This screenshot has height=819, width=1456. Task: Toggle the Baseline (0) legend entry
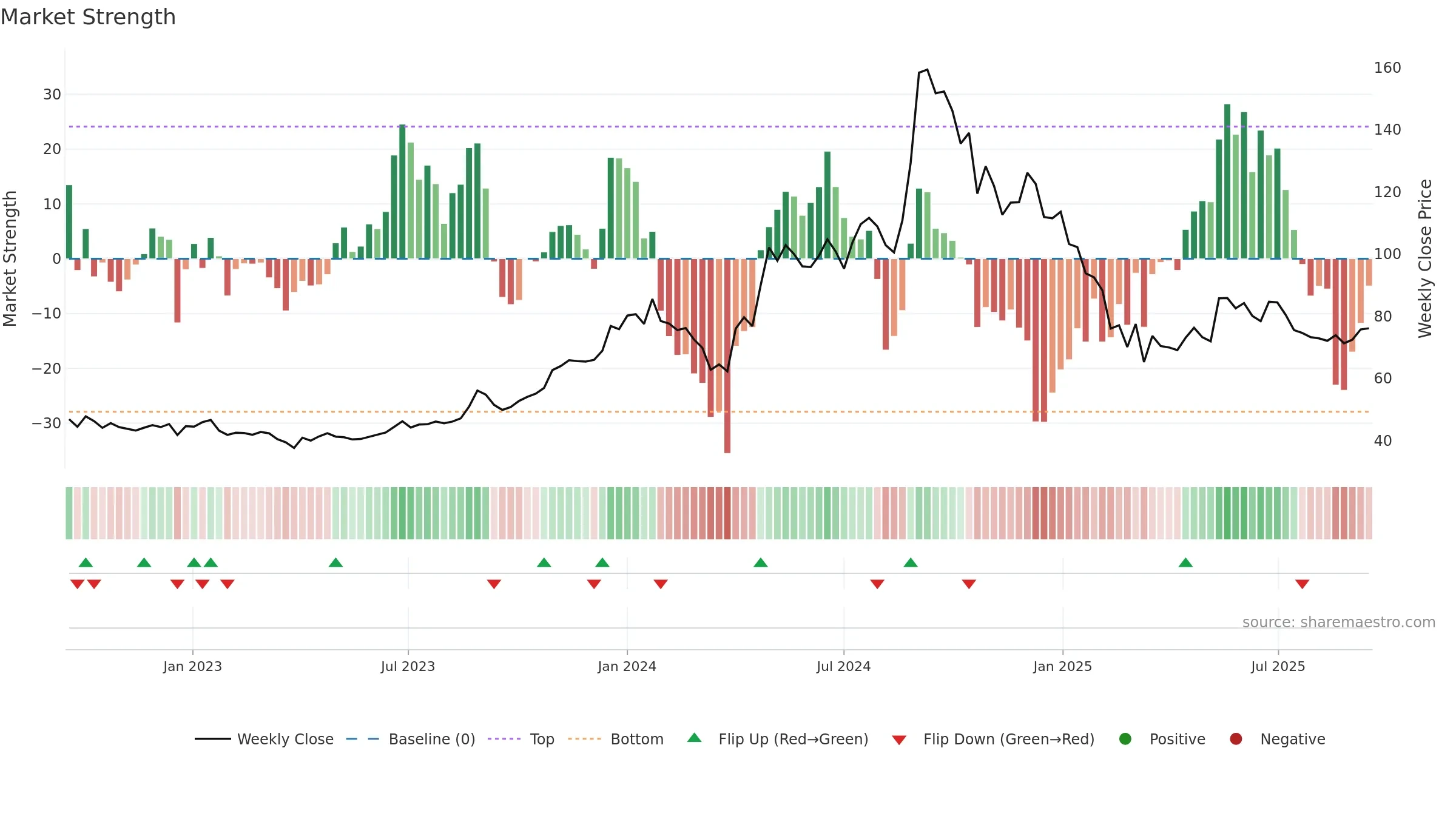(411, 739)
